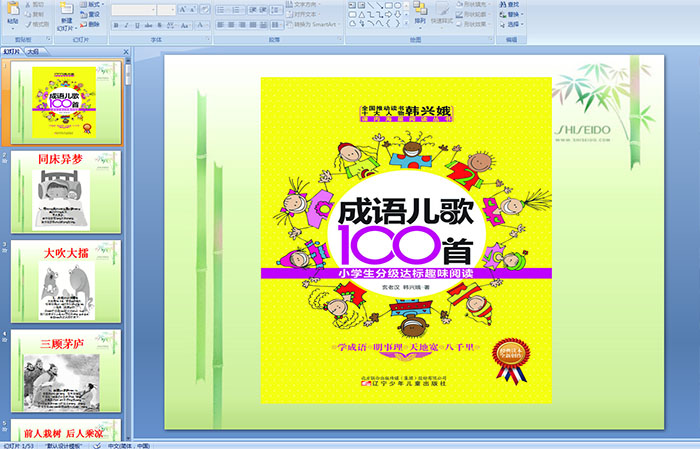The width and height of the screenshot is (700, 449).
Task: Select the Down Arrow block shape
Action: pyautogui.click(x=397, y=15)
